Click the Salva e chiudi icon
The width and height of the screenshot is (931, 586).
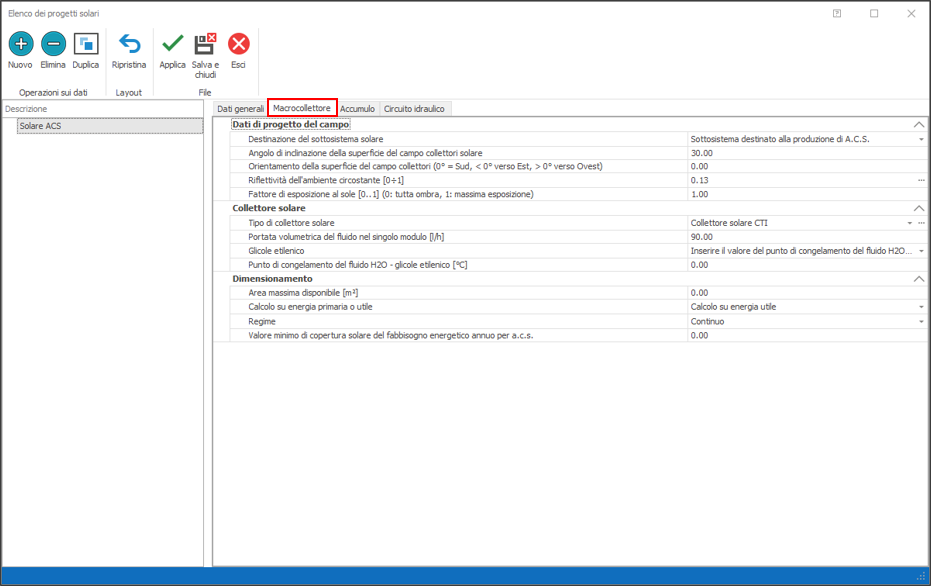coord(205,44)
